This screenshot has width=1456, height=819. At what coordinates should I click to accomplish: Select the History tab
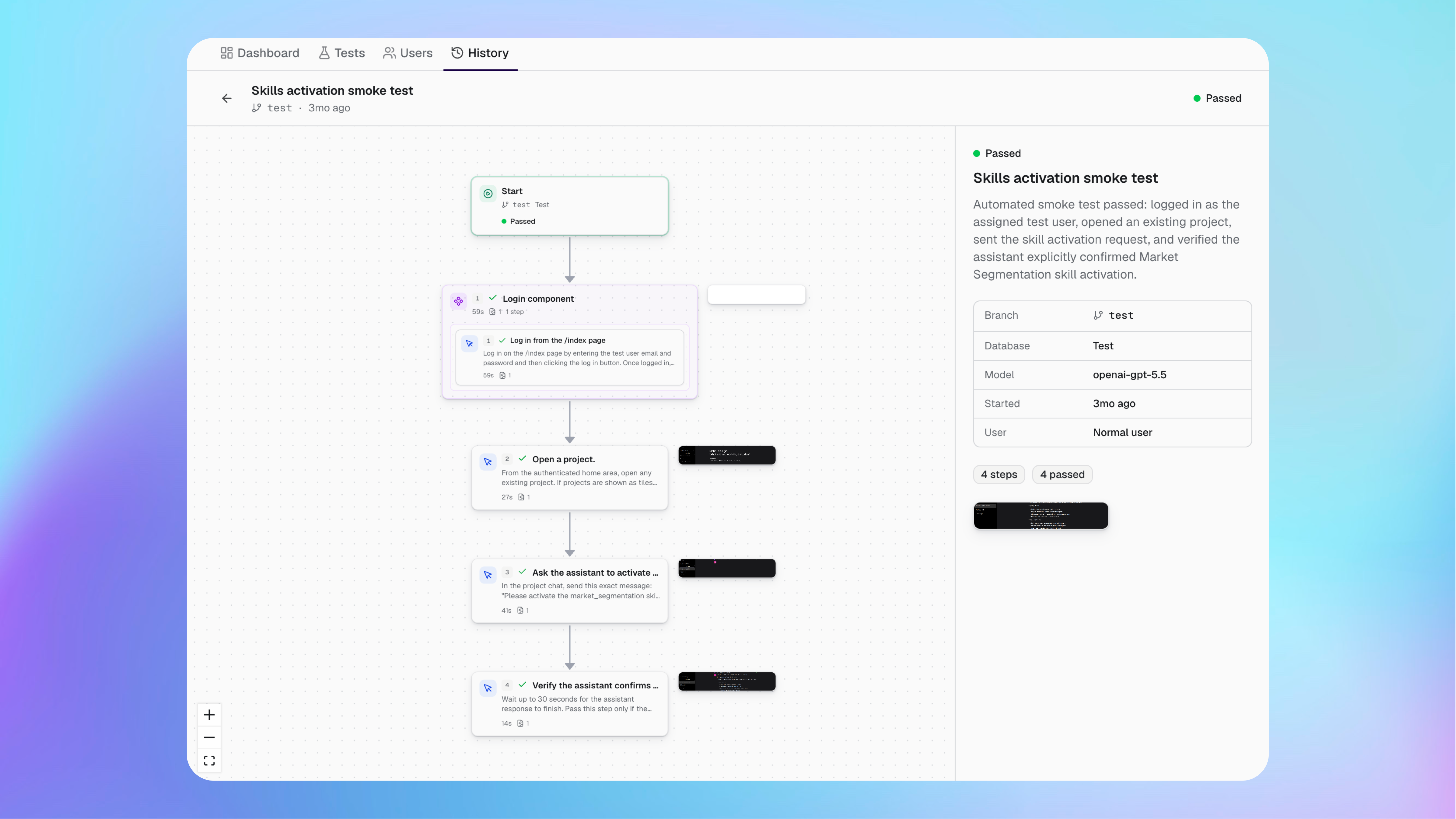point(480,53)
